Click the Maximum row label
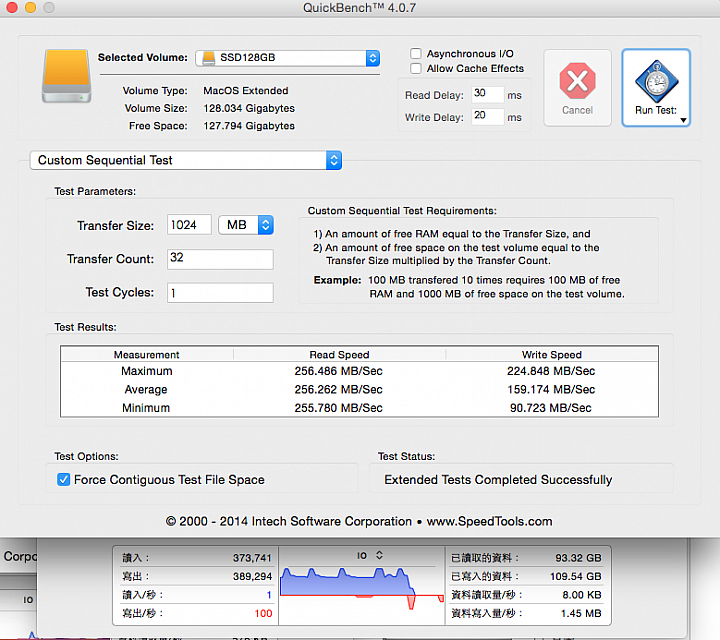 147,371
